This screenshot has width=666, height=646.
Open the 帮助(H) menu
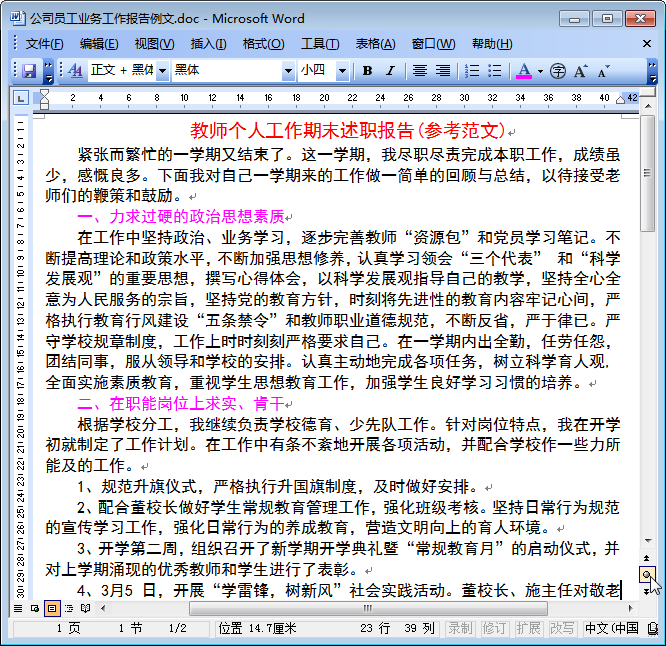click(492, 44)
